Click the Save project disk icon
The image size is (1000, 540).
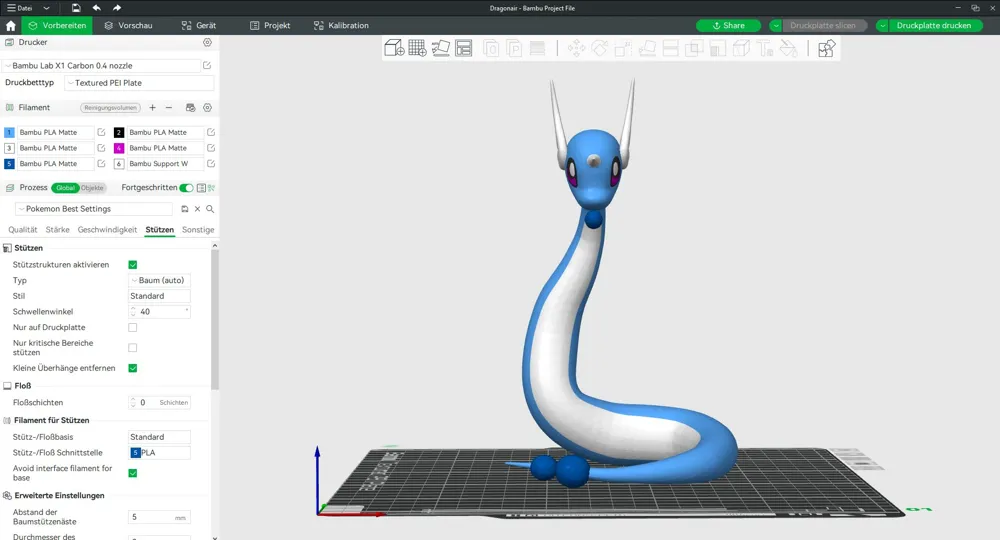coord(76,8)
